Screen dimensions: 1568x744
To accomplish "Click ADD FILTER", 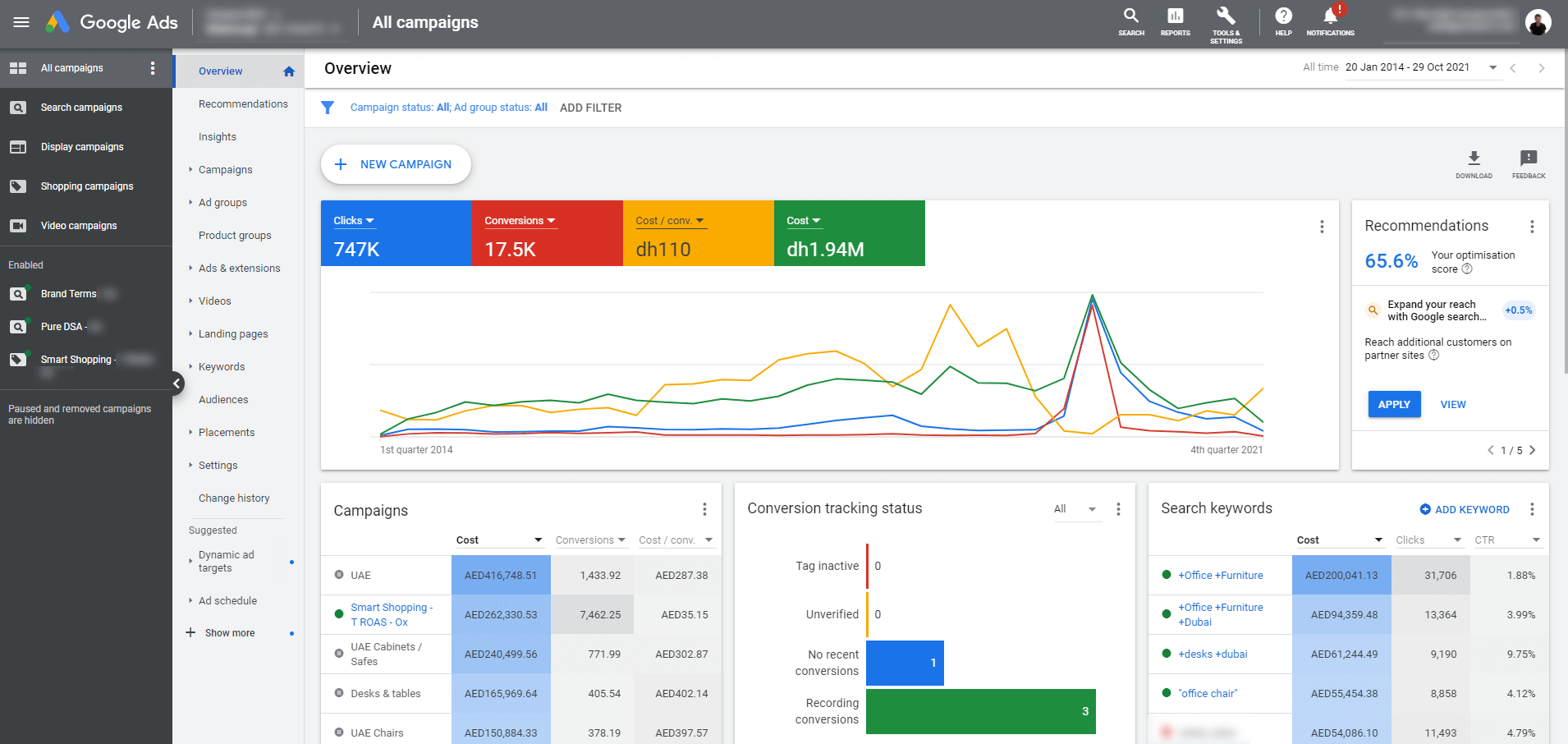I will click(x=590, y=108).
